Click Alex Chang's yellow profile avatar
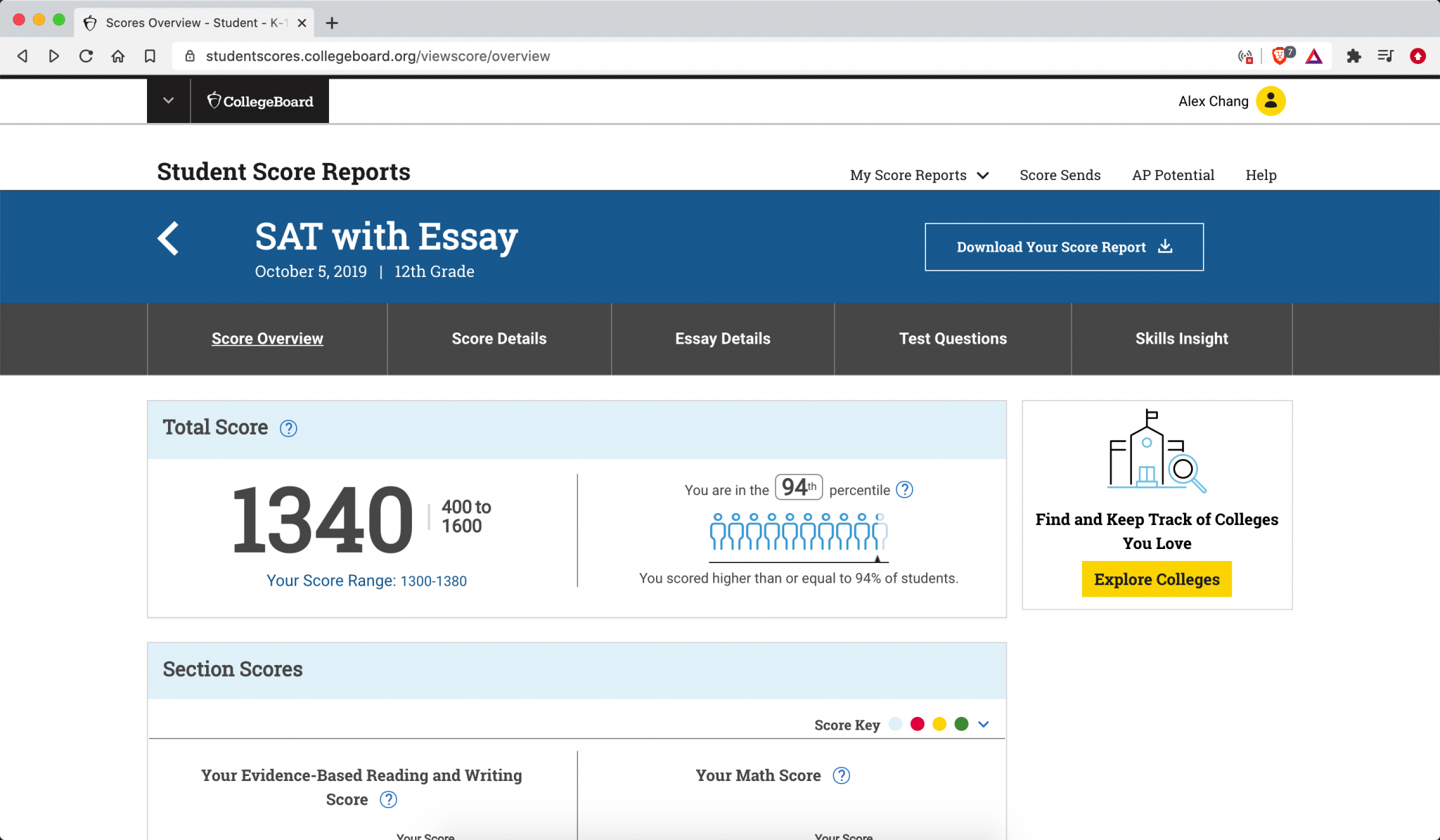Screen dimensions: 1440x840 pyautogui.click(x=1271, y=101)
